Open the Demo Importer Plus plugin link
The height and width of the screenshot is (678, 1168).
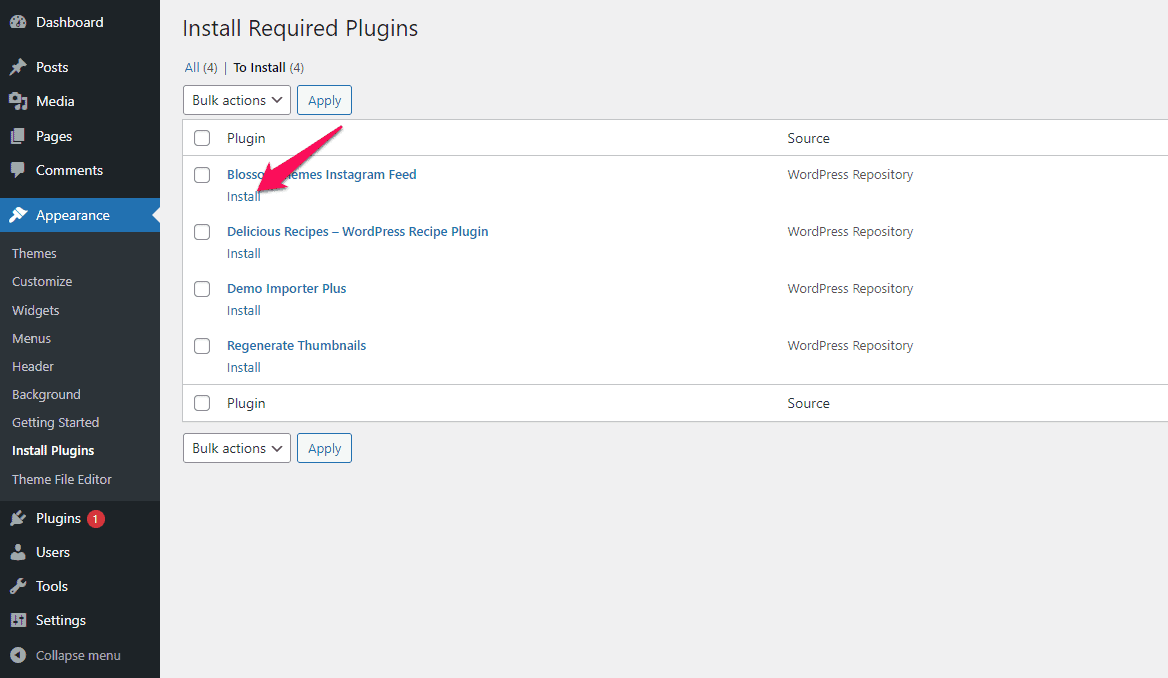pyautogui.click(x=287, y=288)
